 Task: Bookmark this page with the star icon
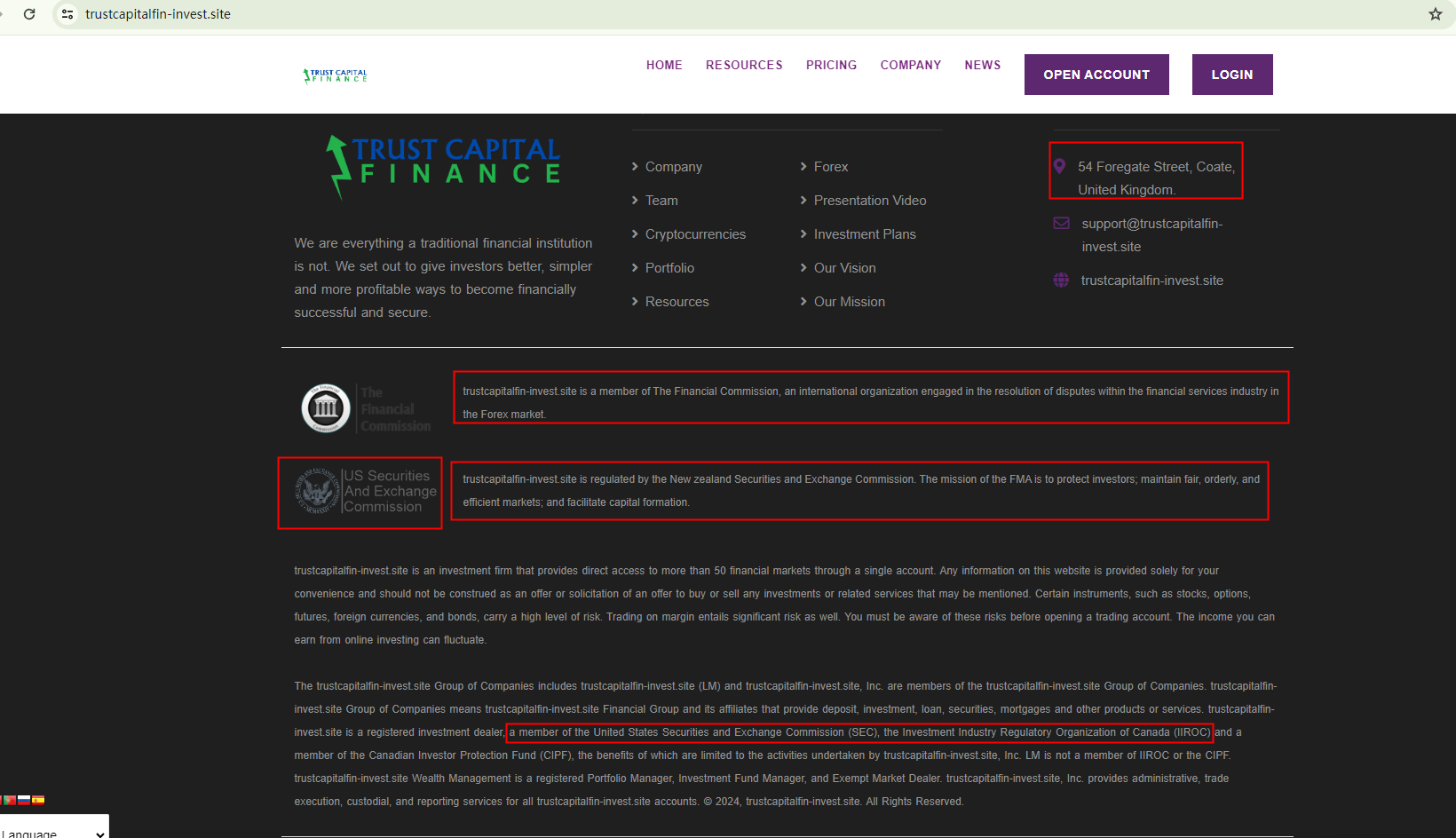[x=1435, y=14]
